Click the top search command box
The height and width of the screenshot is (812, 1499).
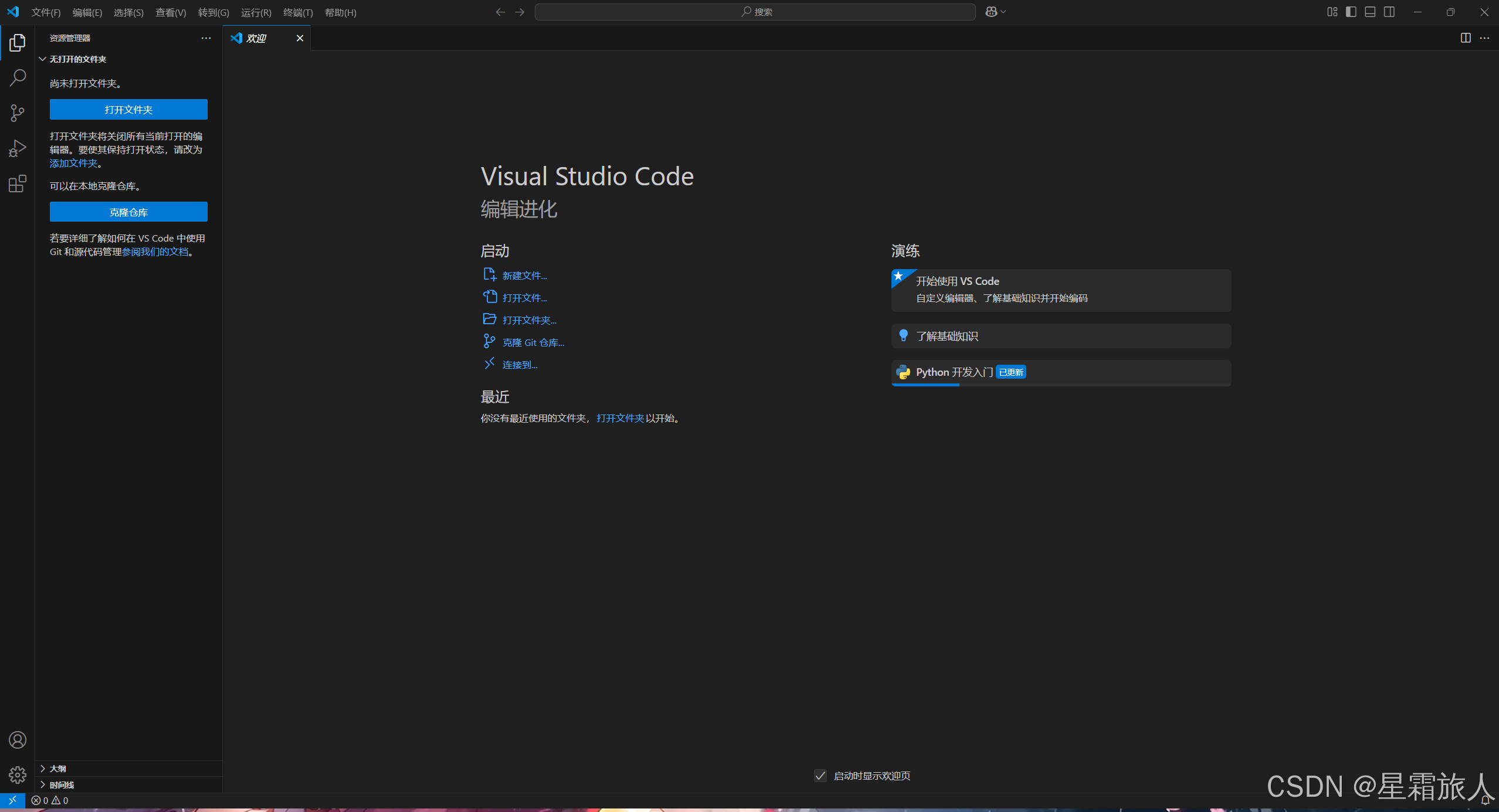pos(755,12)
